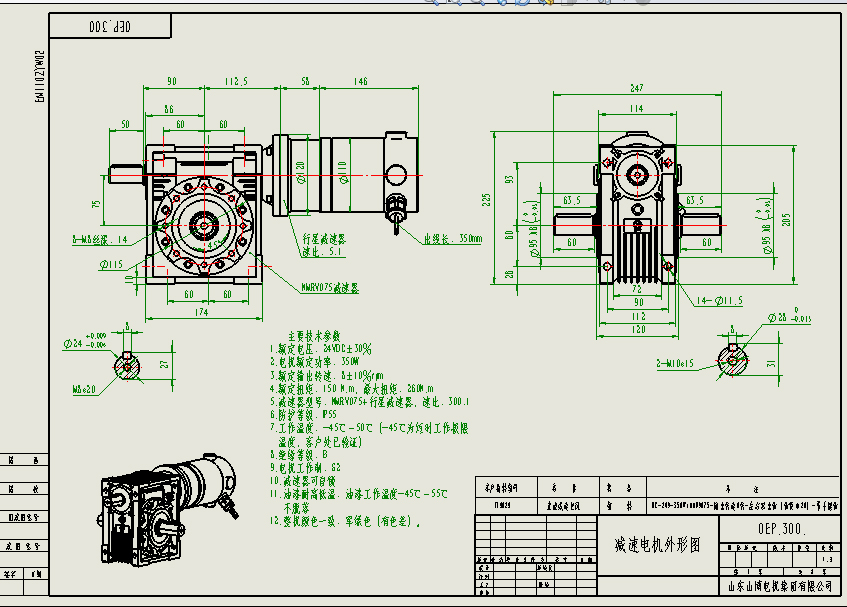The height and width of the screenshot is (607, 847).
Task: Select the 2-M10x15 thread callout
Action: (675, 363)
